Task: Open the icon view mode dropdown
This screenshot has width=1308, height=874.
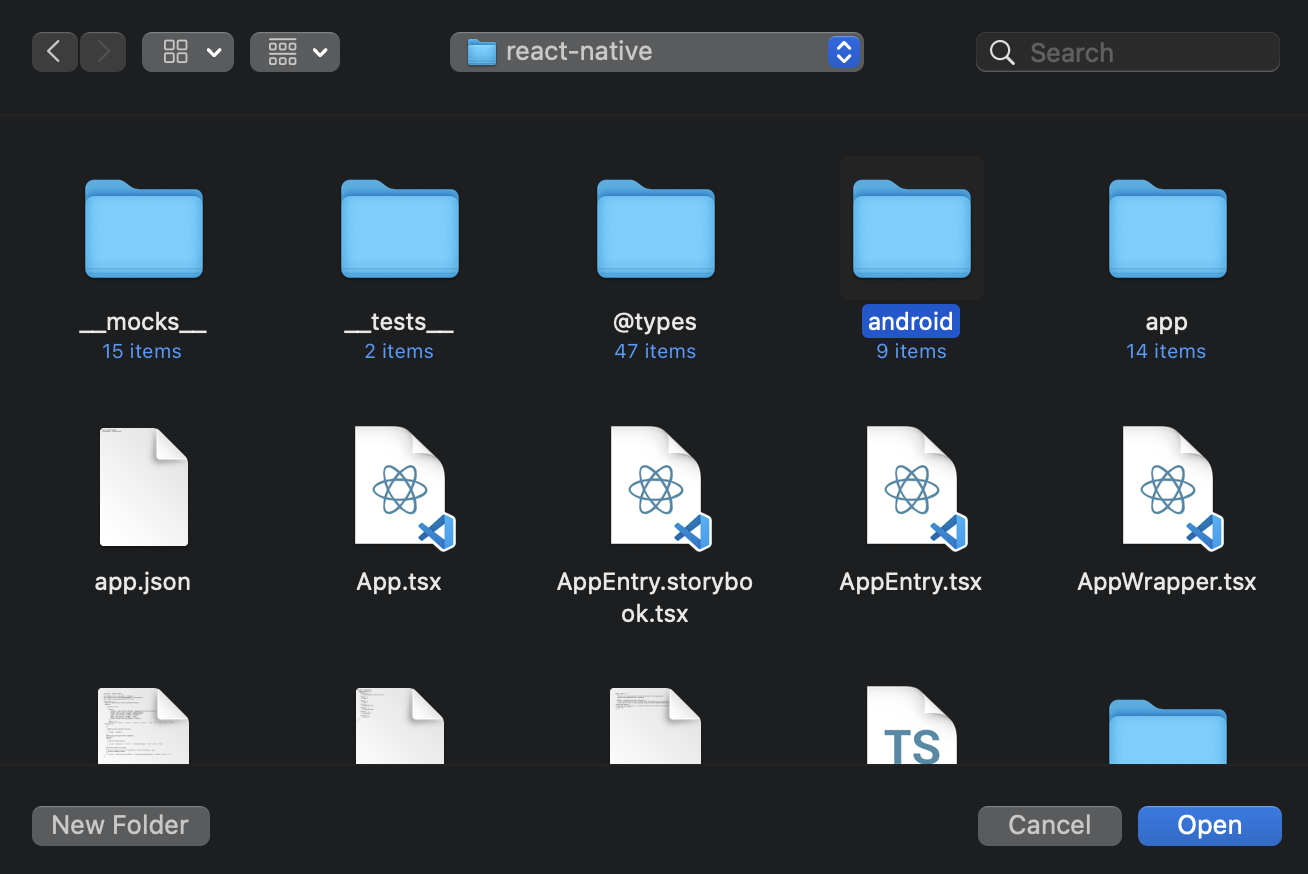Action: [188, 52]
